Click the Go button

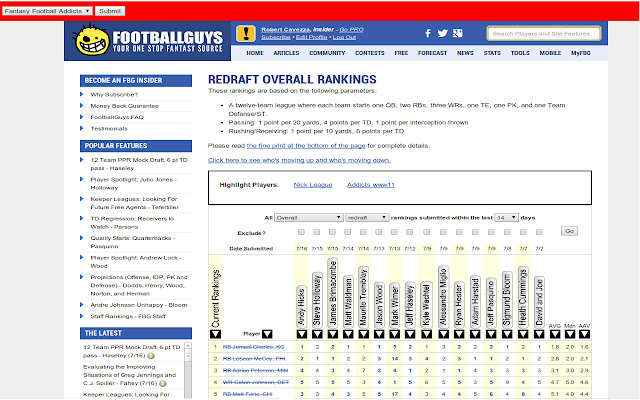569,231
